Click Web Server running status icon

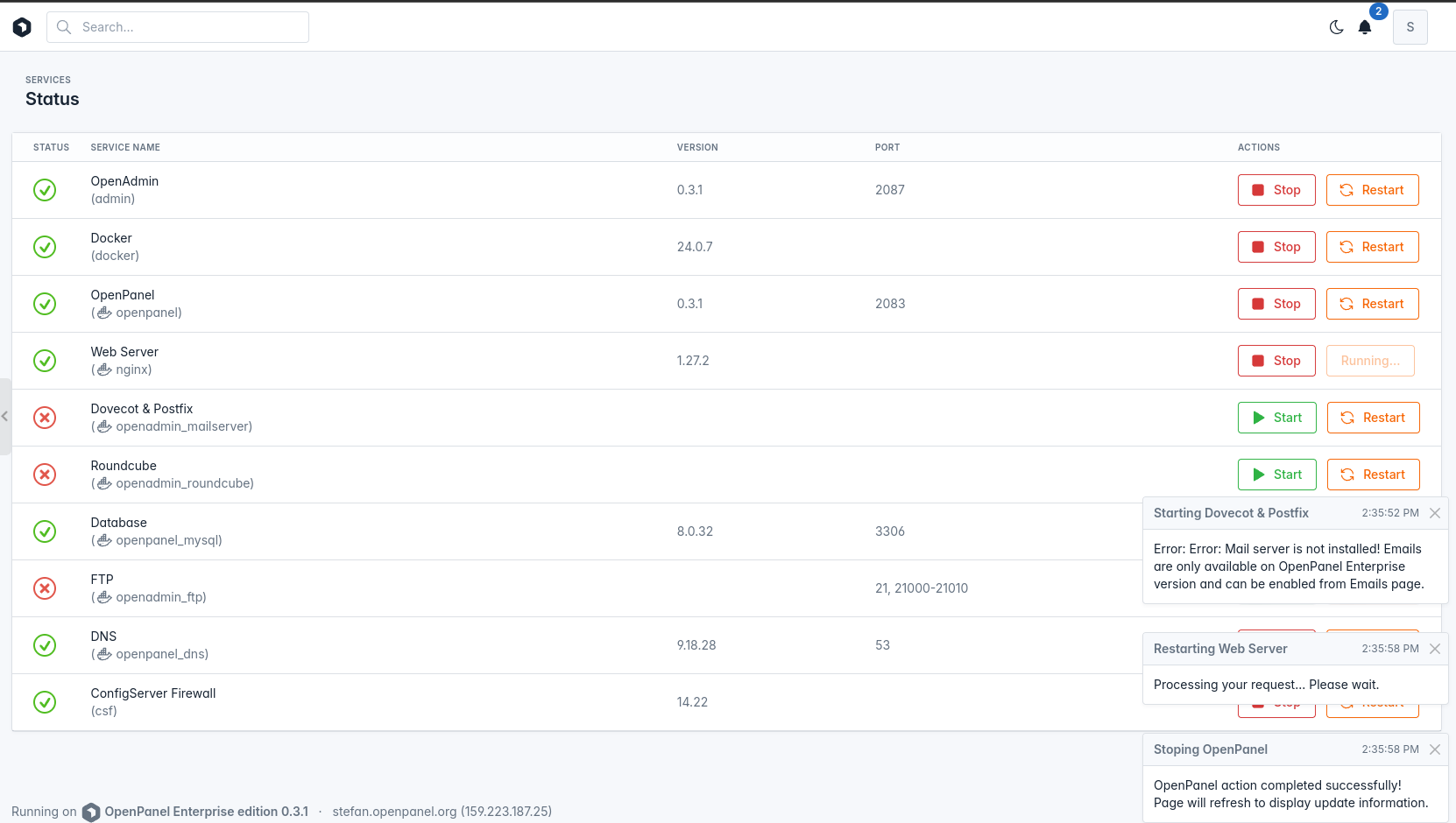click(45, 361)
